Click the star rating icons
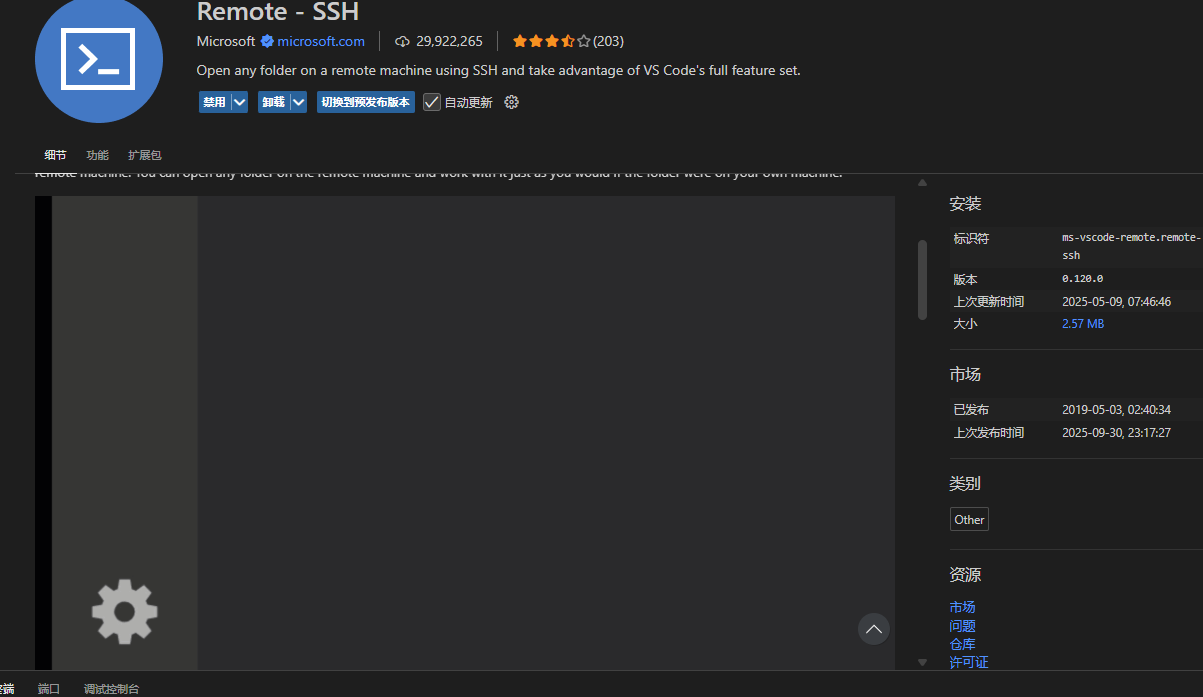Screen dimensions: 1203x697 [x=551, y=41]
